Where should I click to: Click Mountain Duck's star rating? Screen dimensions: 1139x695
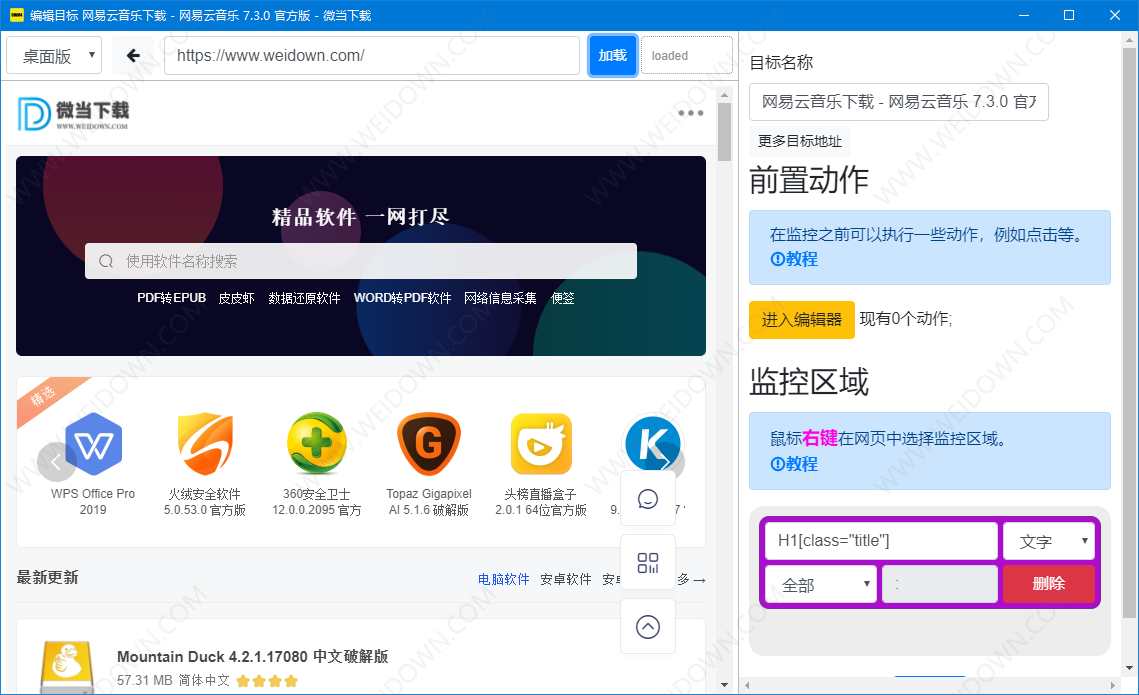coord(267,681)
